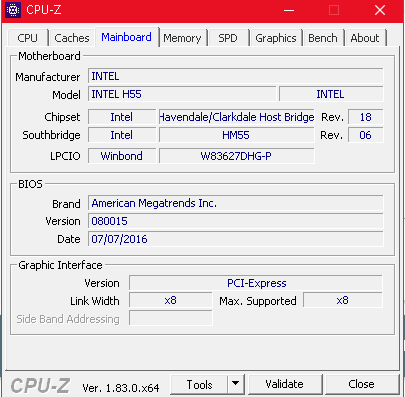Image resolution: width=405 pixels, height=397 pixels.
Task: Click the Graphic Interface version PCI-Express
Action: pyautogui.click(x=256, y=283)
